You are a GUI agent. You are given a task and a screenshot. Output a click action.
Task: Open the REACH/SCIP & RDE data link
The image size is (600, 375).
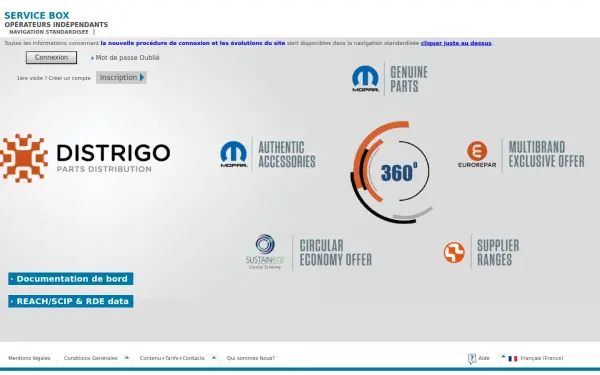pos(71,301)
